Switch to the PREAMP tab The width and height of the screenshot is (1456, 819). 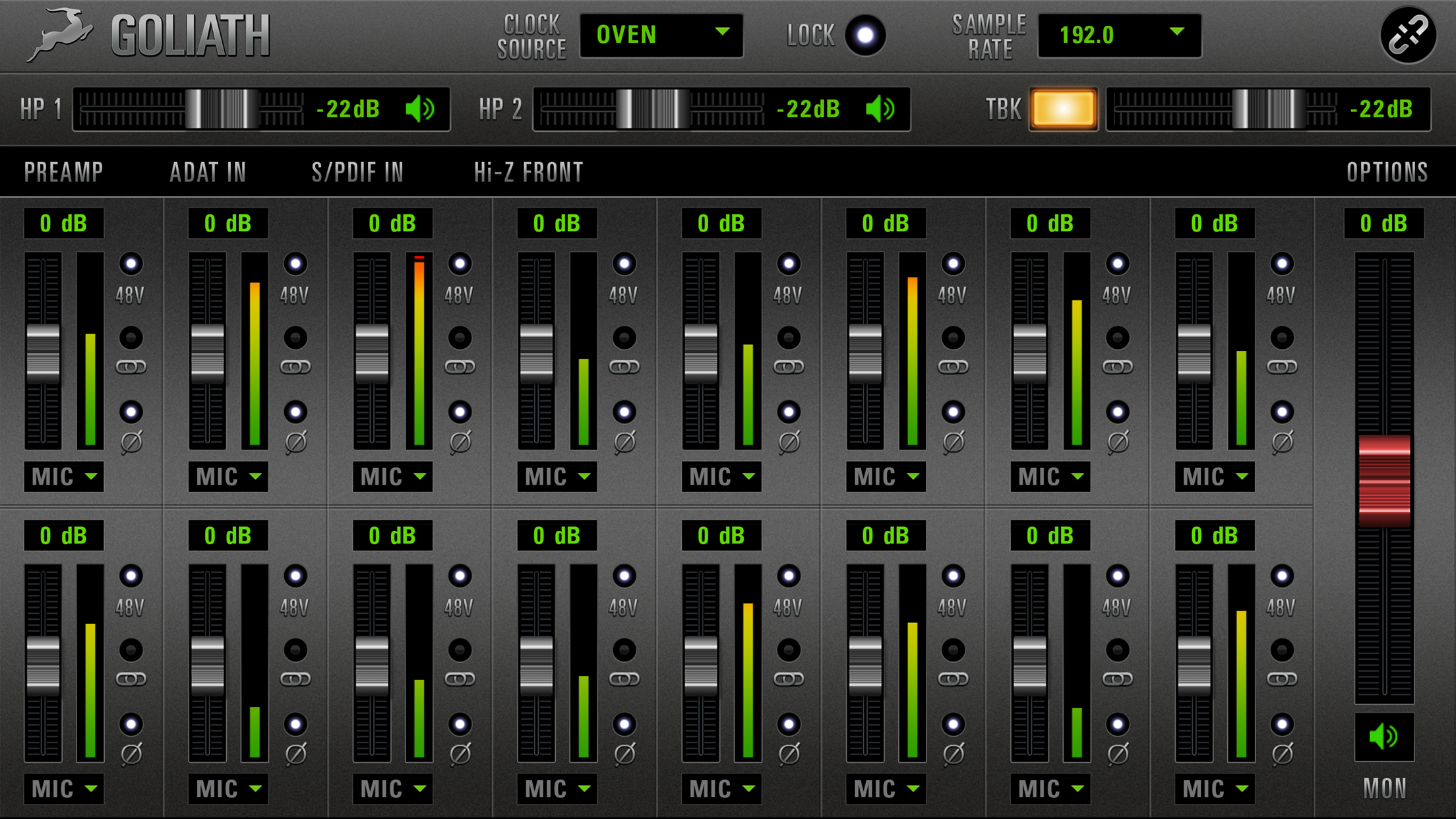pos(64,173)
